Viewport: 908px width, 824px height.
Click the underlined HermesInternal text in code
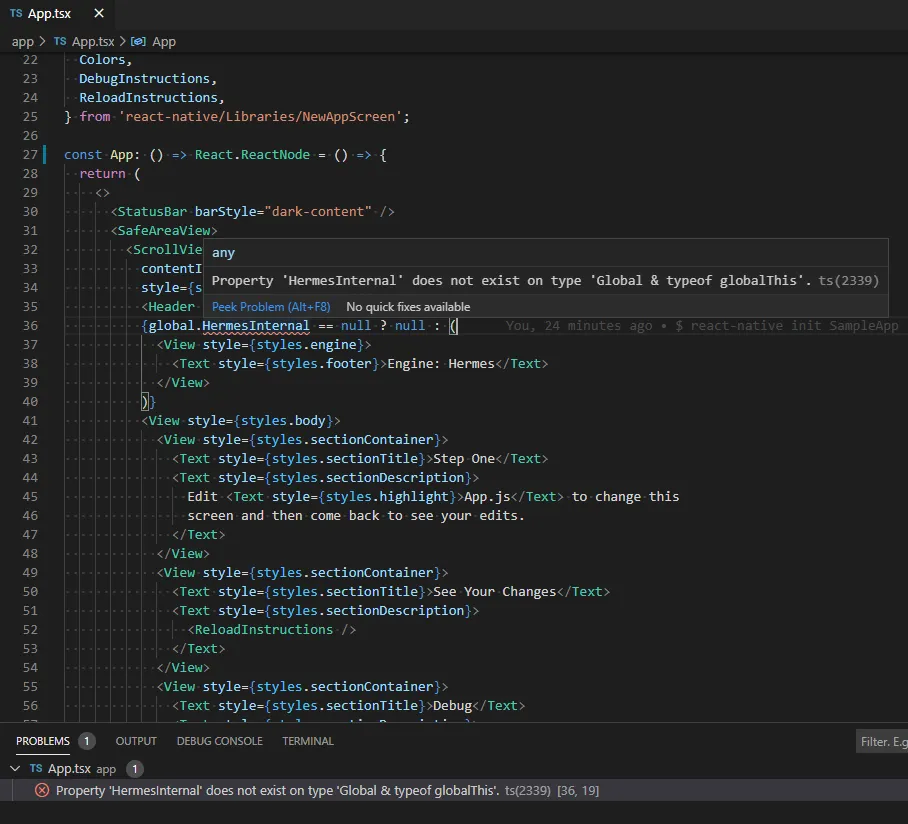coord(256,326)
